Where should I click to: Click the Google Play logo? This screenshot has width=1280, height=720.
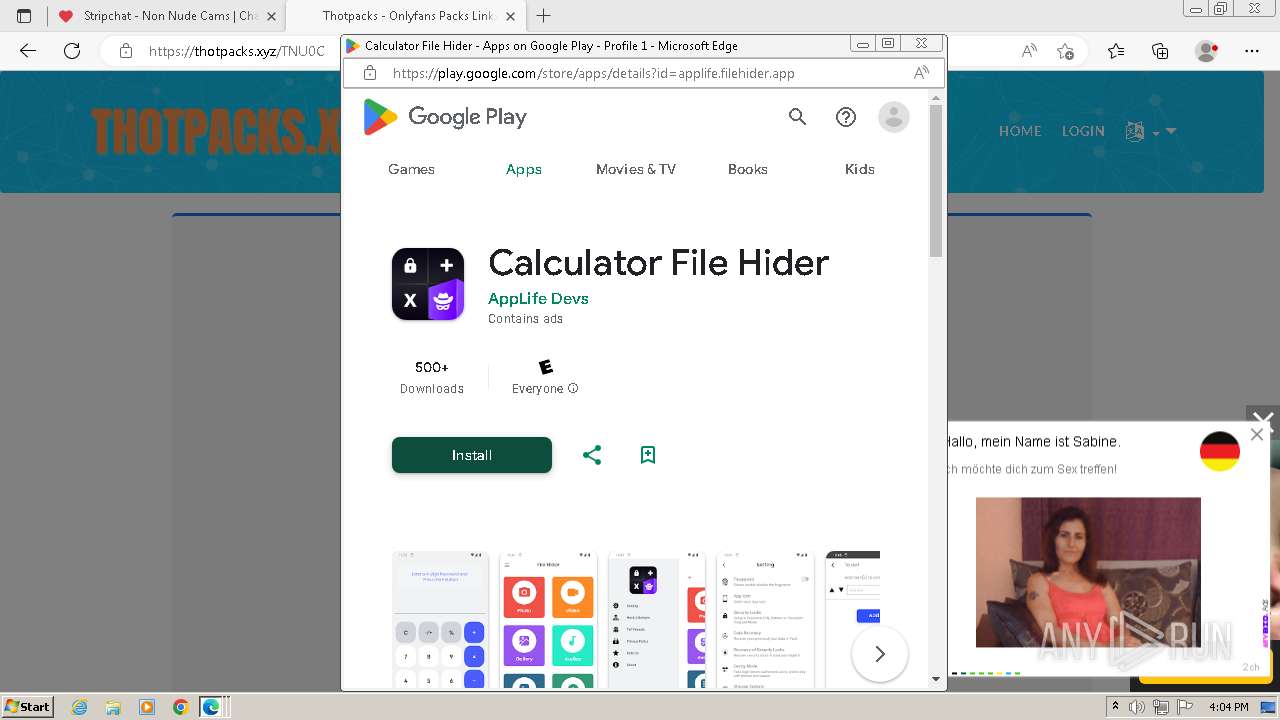445,117
